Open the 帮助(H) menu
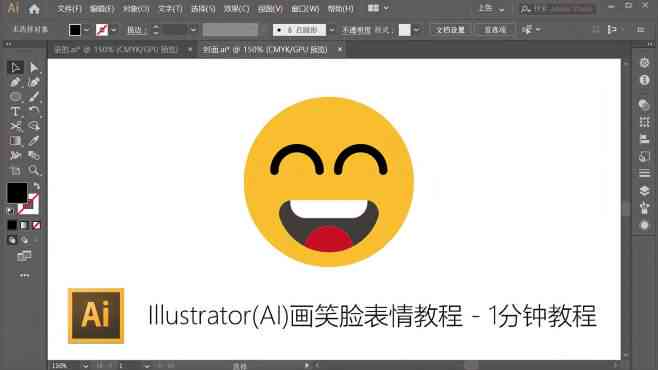 click(x=340, y=8)
